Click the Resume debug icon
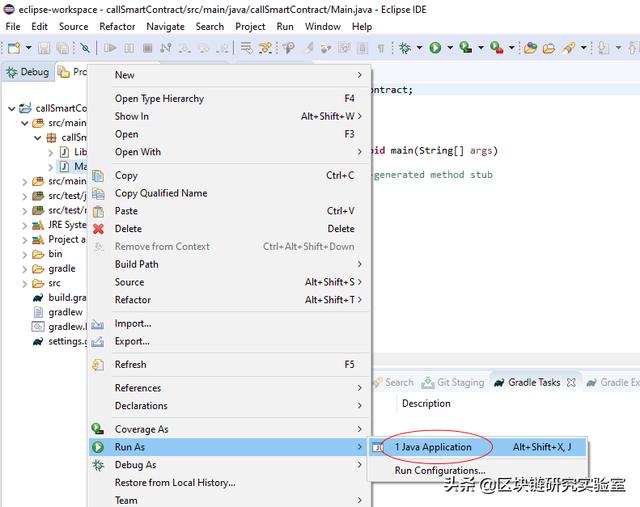 pos(110,48)
